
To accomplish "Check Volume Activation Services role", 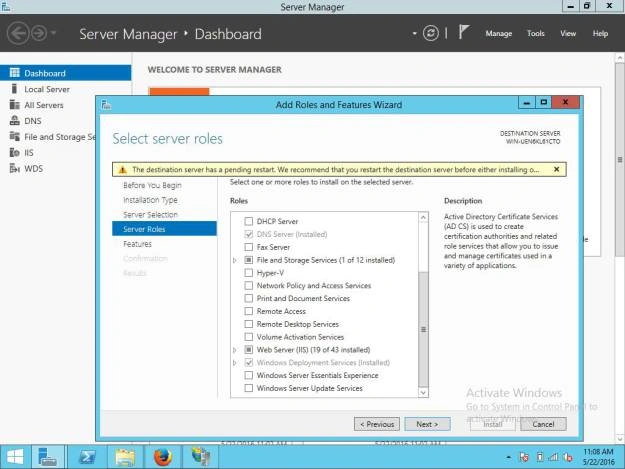I will click(x=249, y=337).
